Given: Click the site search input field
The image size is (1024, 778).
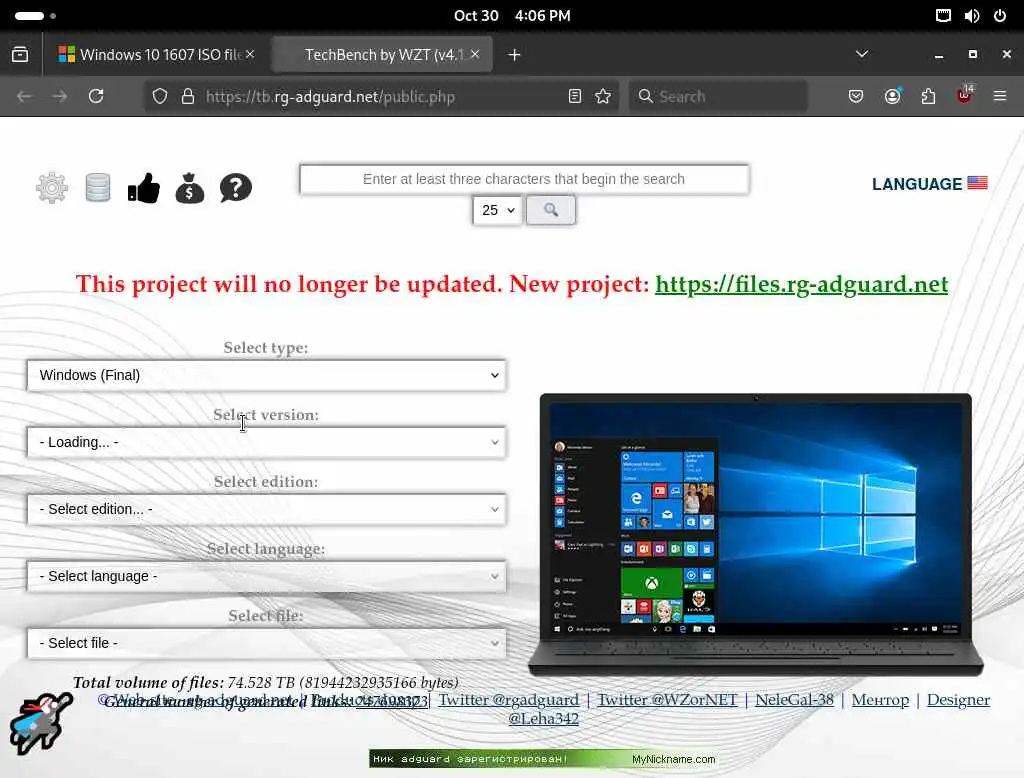Looking at the screenshot, I should pos(524,179).
